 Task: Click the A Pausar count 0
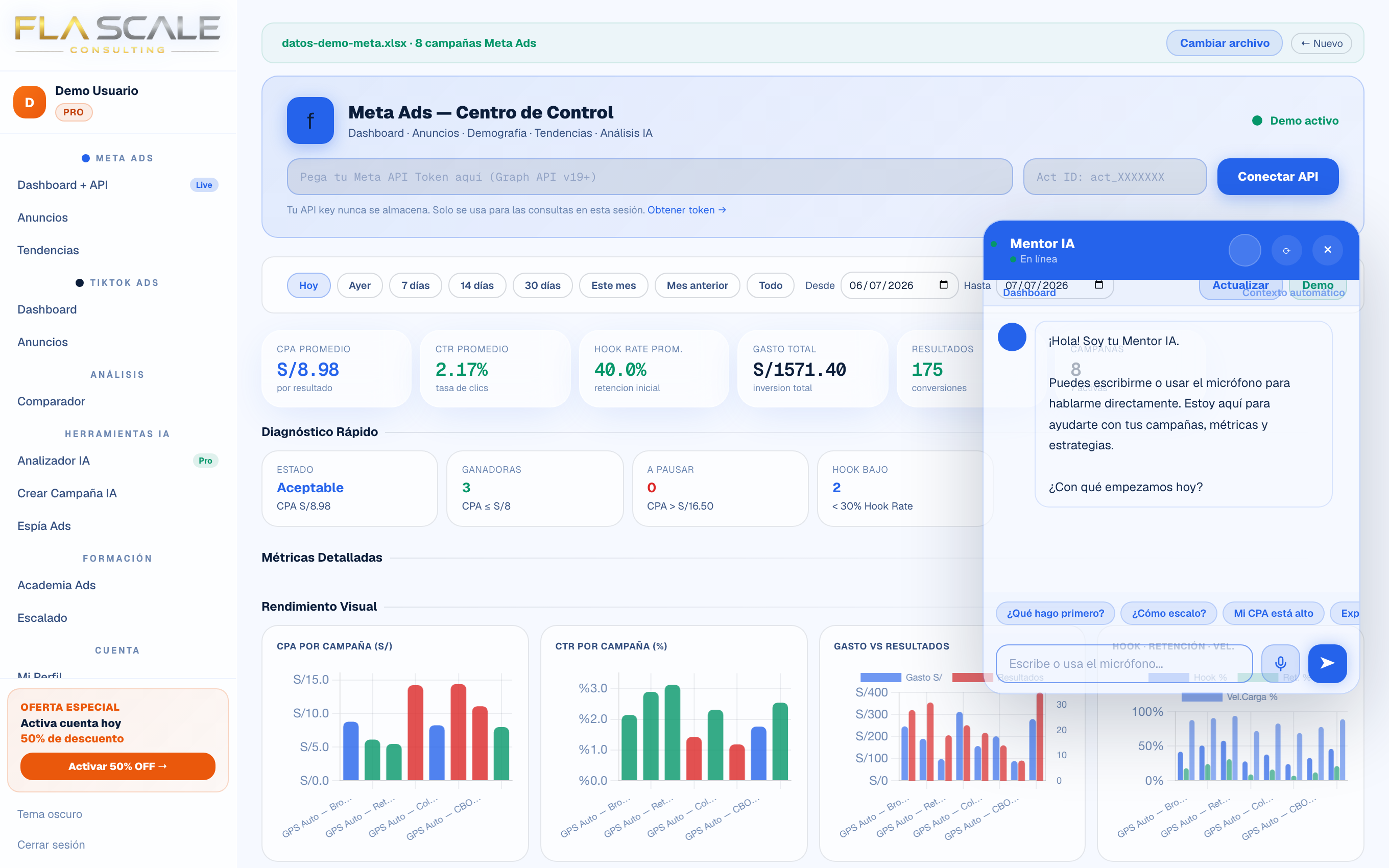coord(652,488)
